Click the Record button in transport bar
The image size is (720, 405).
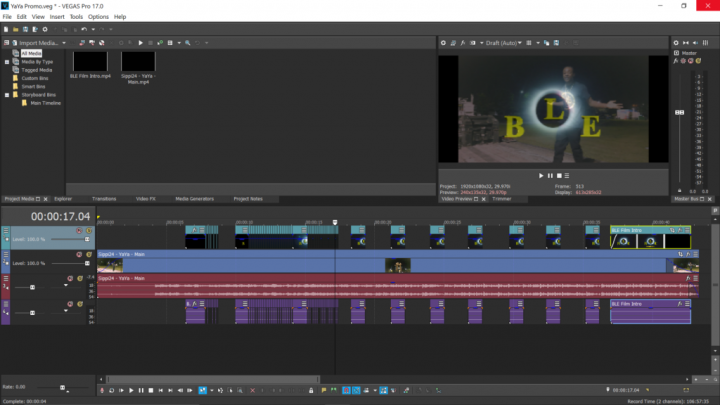pos(102,390)
